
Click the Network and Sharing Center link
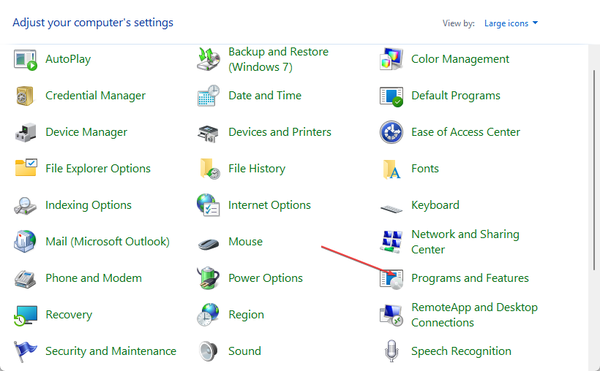click(465, 242)
